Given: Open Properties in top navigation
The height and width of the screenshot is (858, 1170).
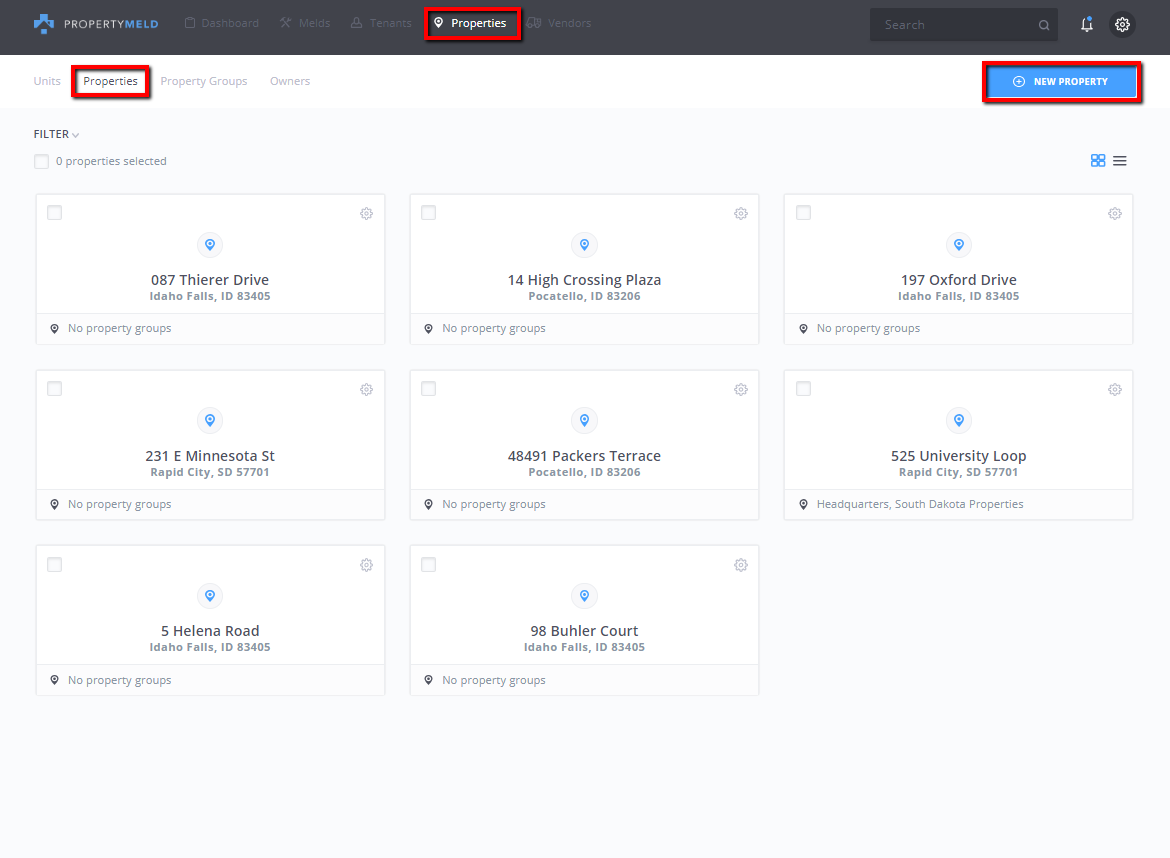Looking at the screenshot, I should point(471,23).
